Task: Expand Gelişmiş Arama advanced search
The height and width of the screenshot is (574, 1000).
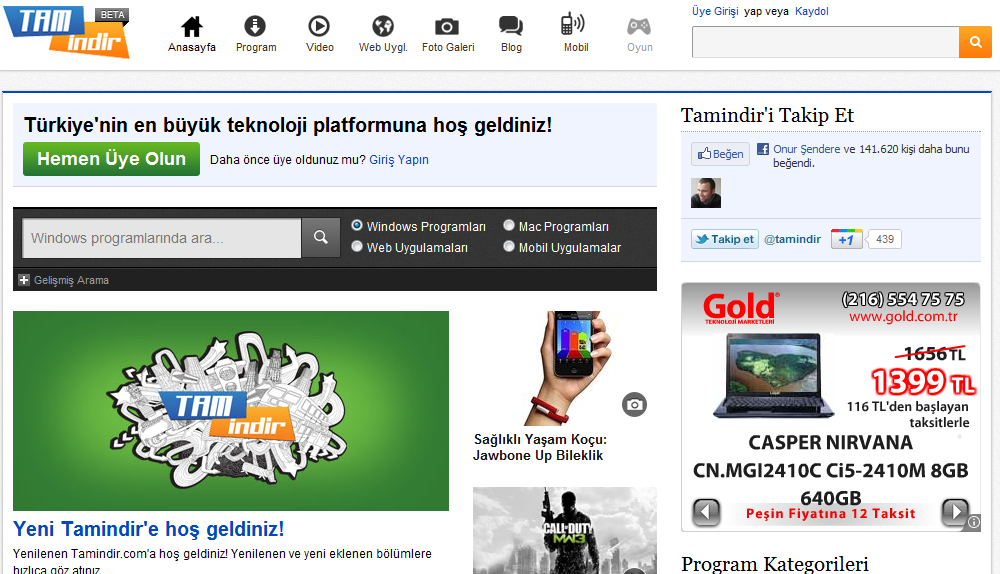Action: pos(24,280)
